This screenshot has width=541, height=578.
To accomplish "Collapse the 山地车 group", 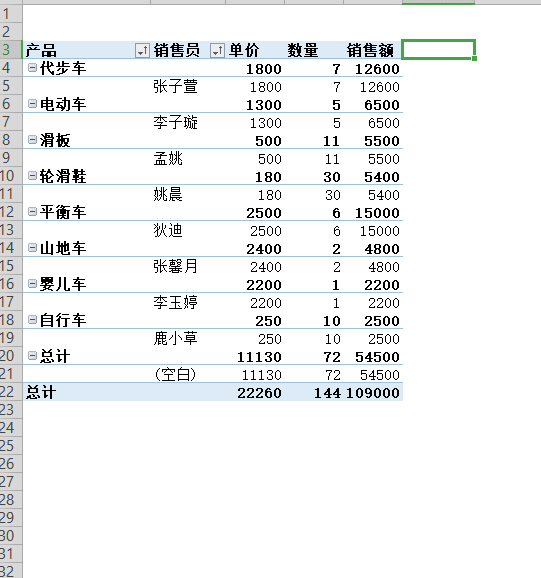I will [x=32, y=248].
